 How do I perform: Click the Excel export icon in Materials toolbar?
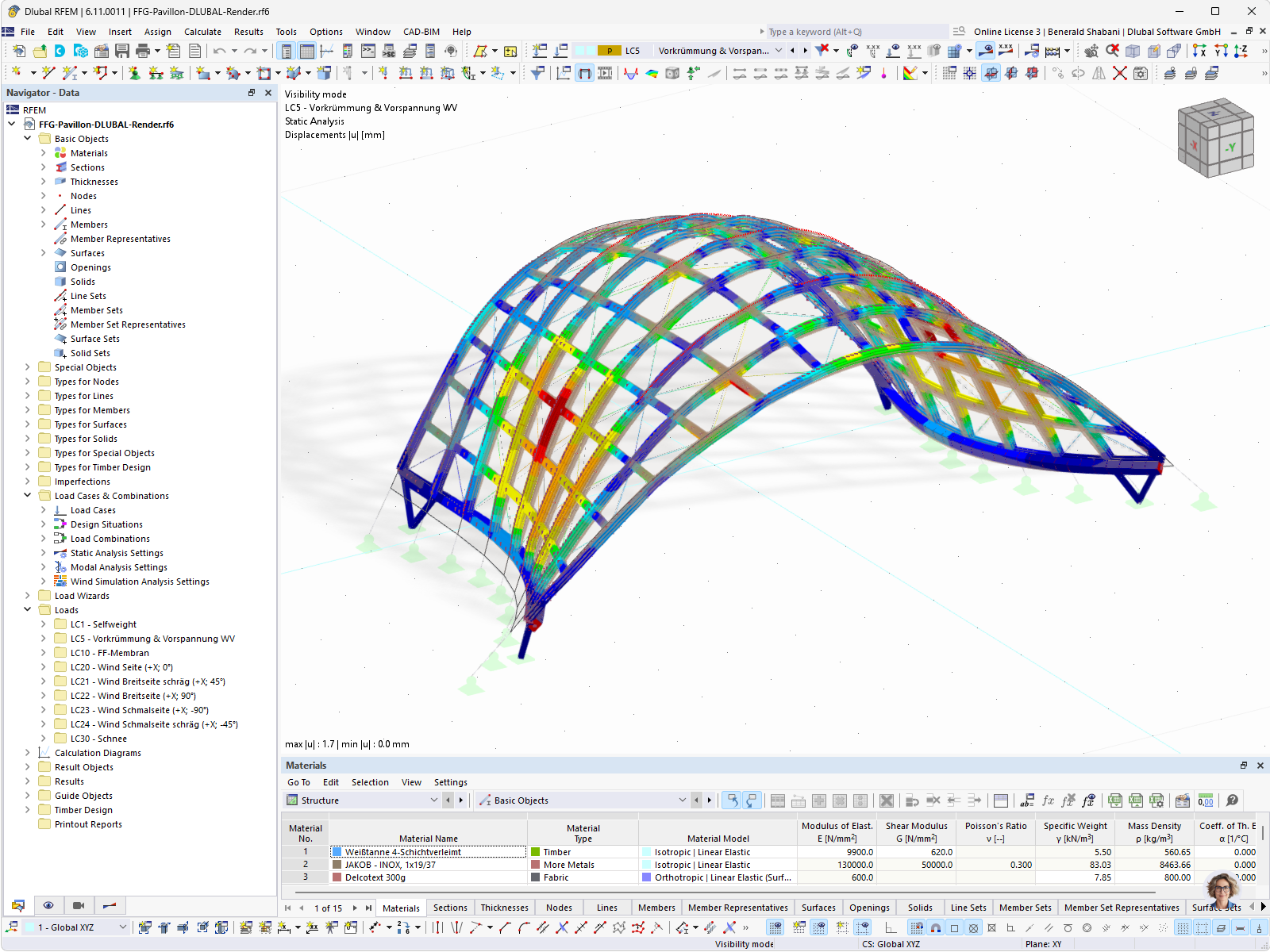1115,800
